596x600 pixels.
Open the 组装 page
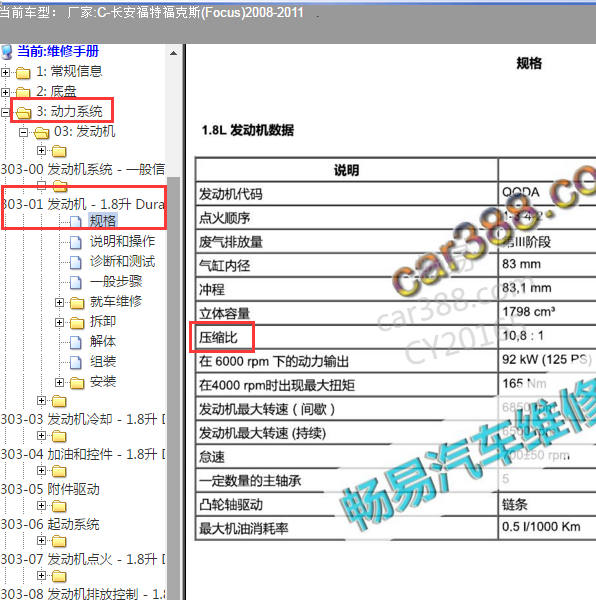[x=103, y=361]
